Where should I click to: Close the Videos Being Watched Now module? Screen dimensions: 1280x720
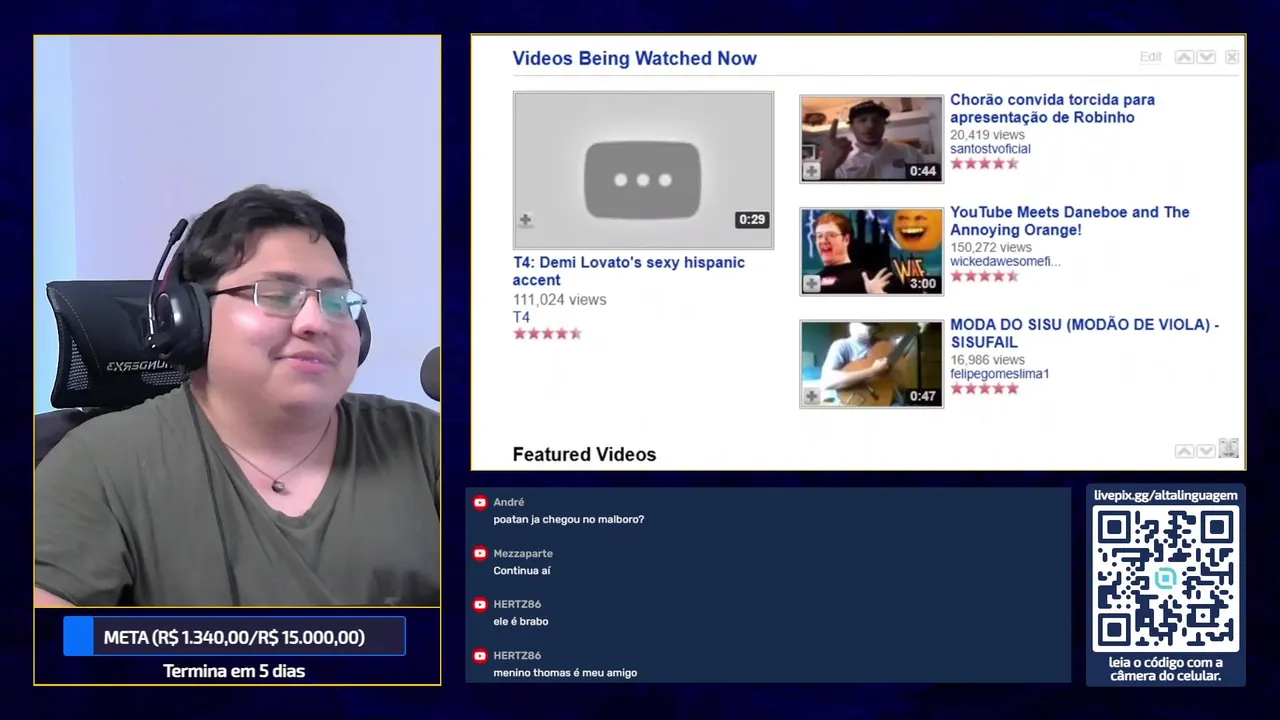click(1232, 57)
